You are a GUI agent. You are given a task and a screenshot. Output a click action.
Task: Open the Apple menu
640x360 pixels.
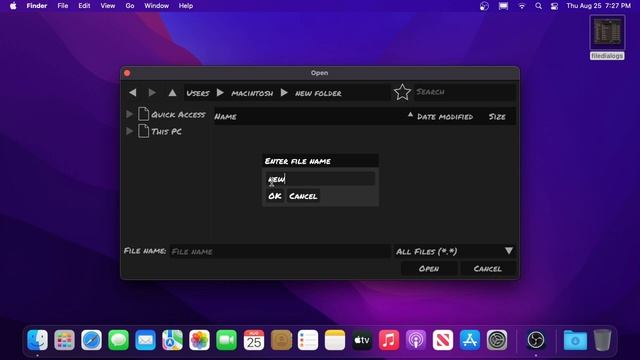[13, 6]
